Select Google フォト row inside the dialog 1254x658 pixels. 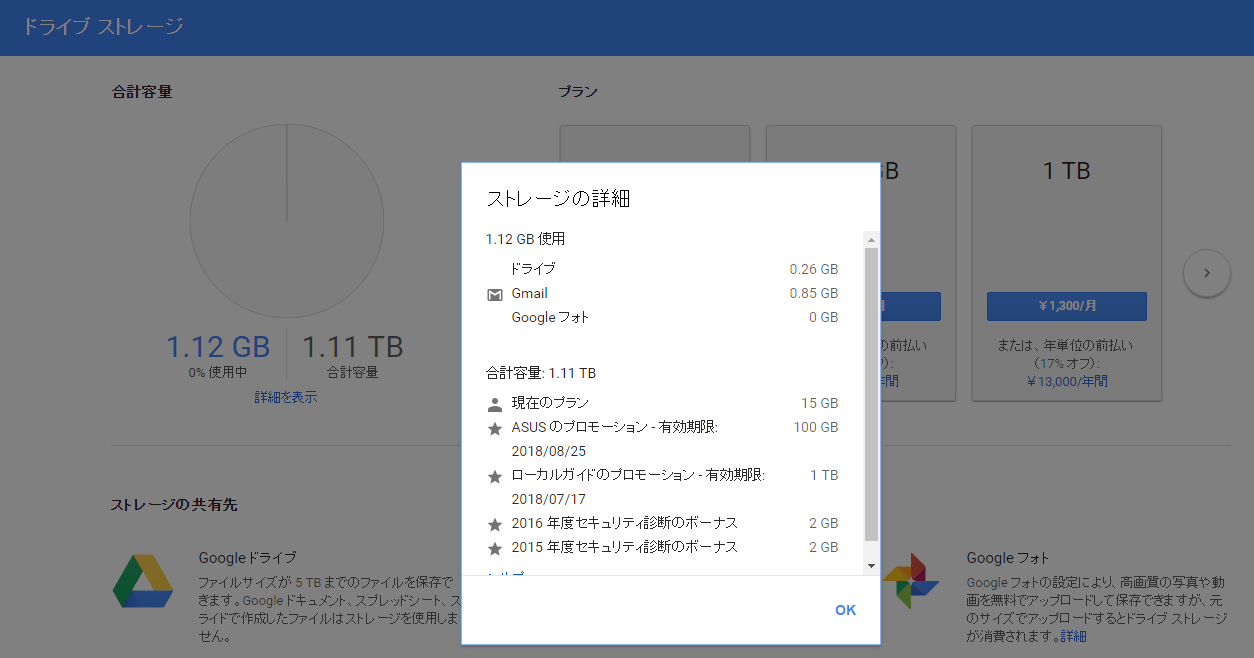pyautogui.click(x=550, y=317)
